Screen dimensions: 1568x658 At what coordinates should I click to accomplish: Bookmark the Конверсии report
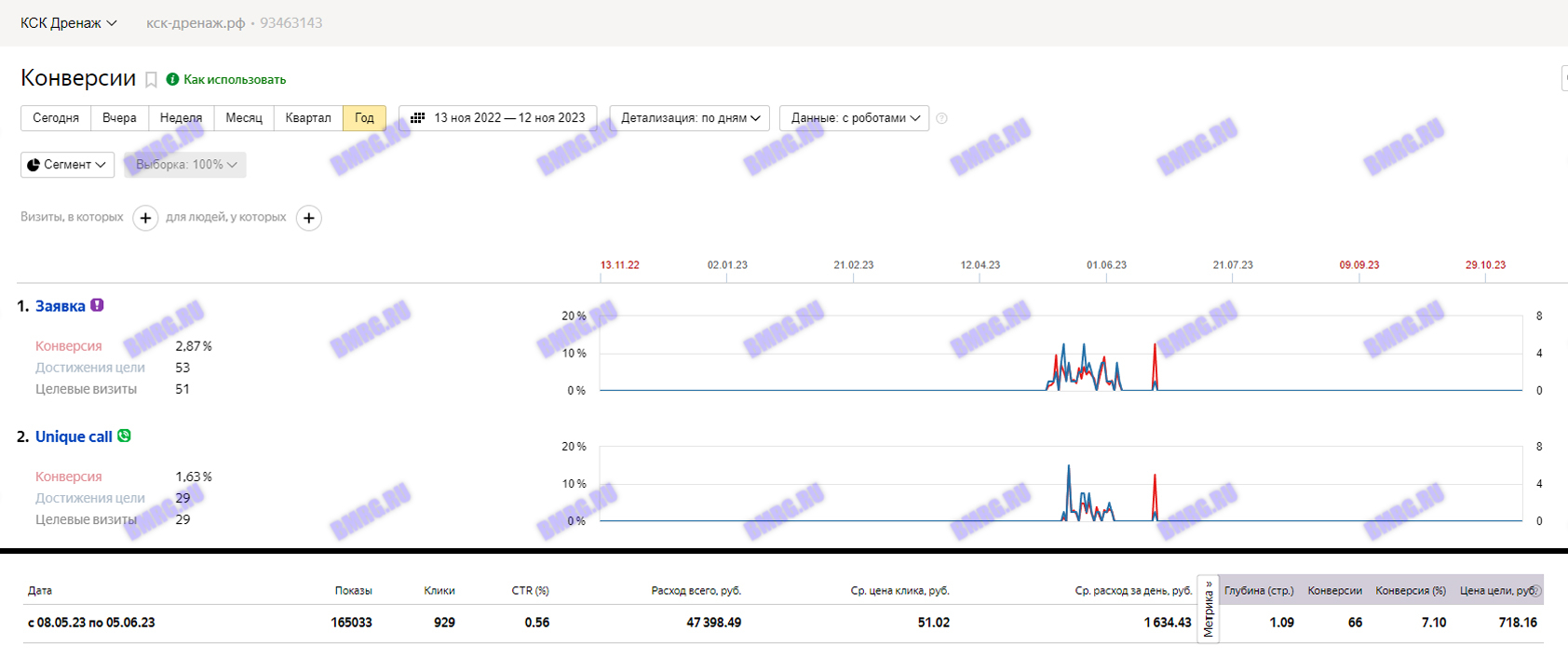coord(151,80)
